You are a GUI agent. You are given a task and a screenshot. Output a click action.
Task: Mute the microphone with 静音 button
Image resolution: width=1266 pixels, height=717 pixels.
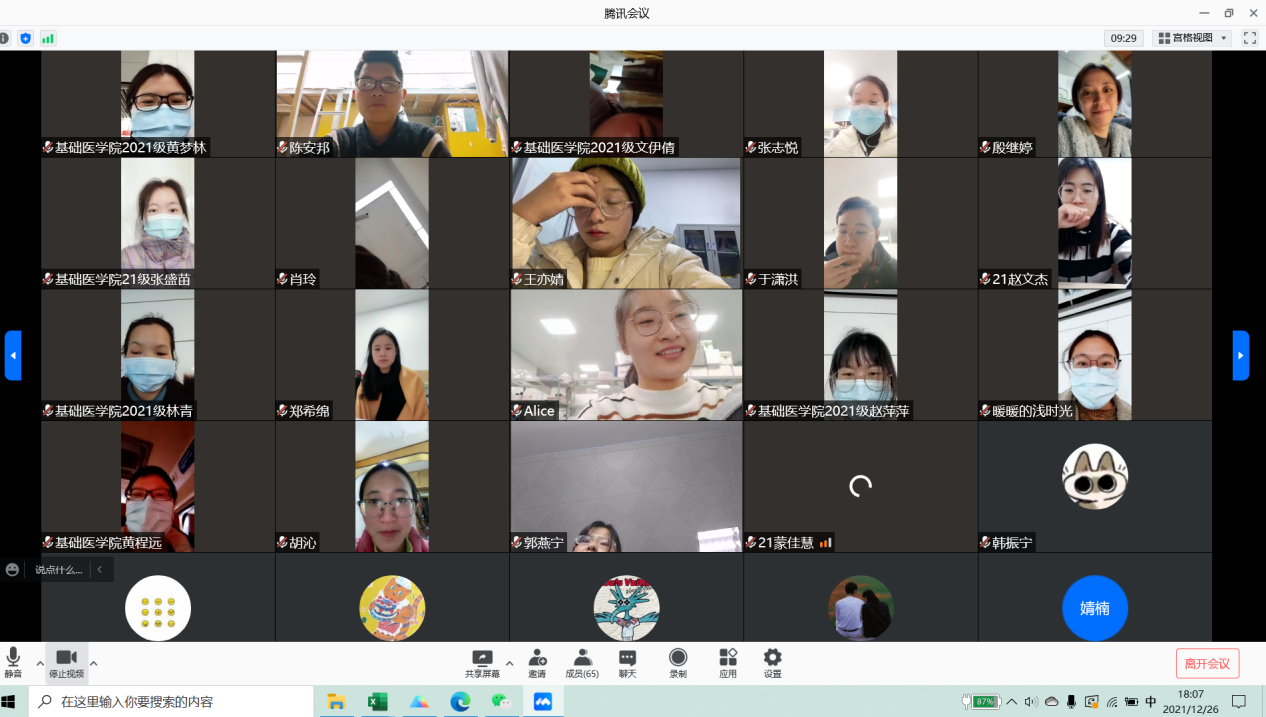point(13,662)
